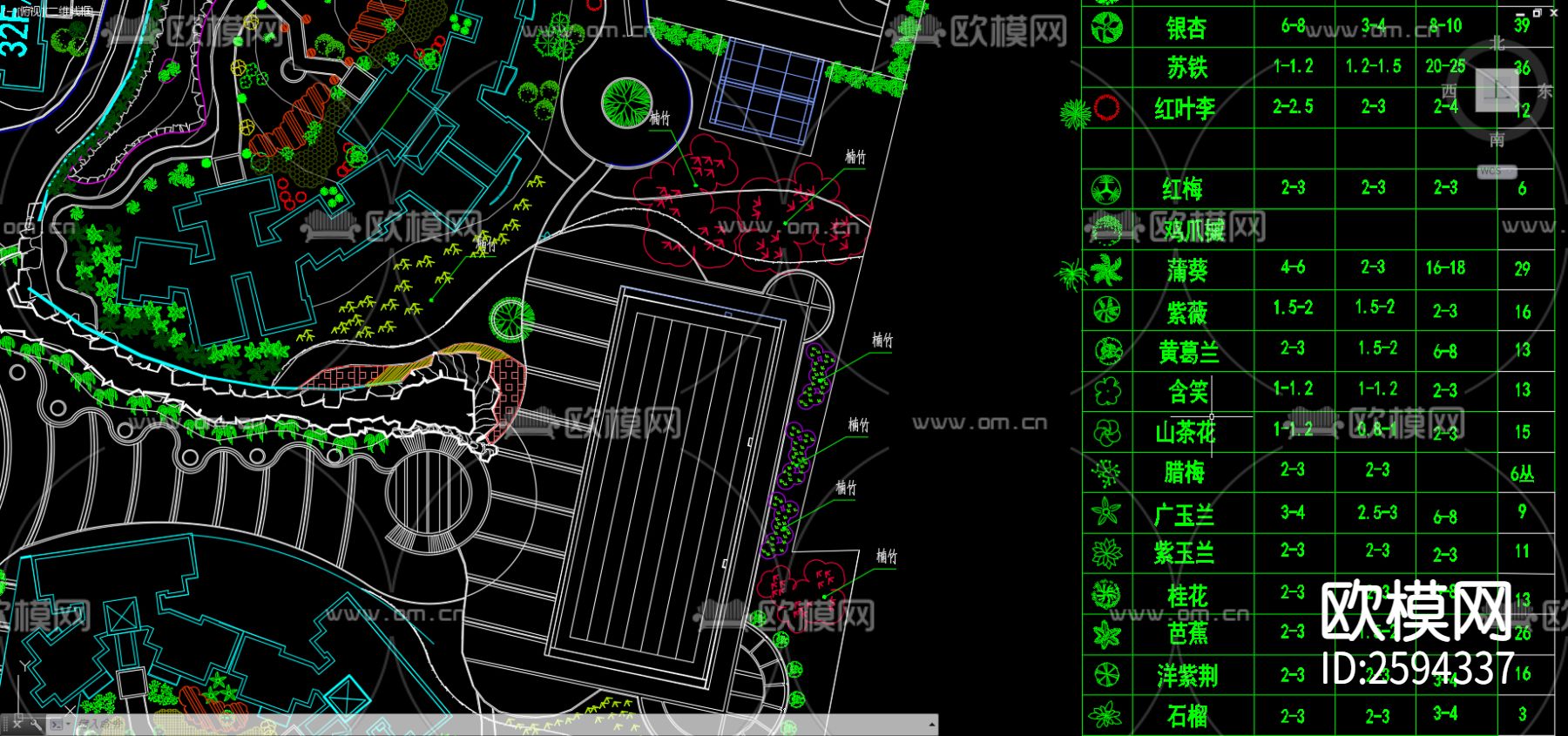Click the 2-2.5 value in 红叶李 row
The image size is (1568, 736).
[x=1293, y=107]
